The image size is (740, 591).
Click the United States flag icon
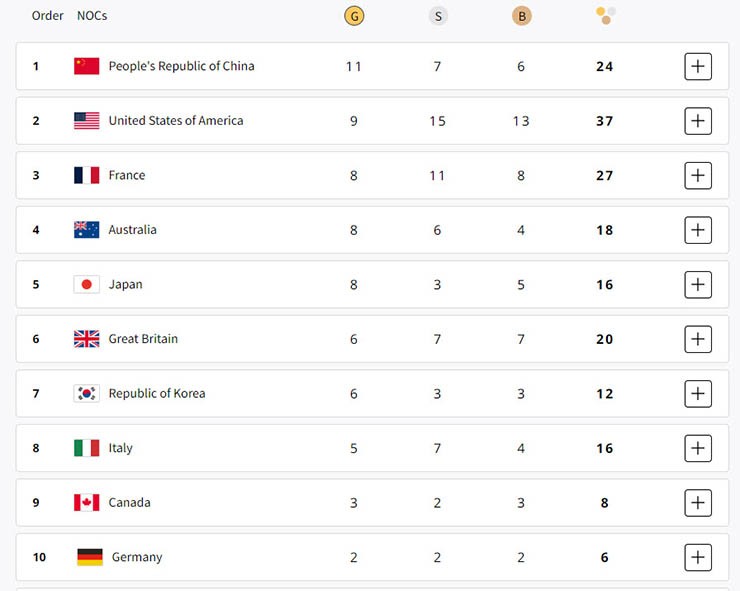coord(87,121)
